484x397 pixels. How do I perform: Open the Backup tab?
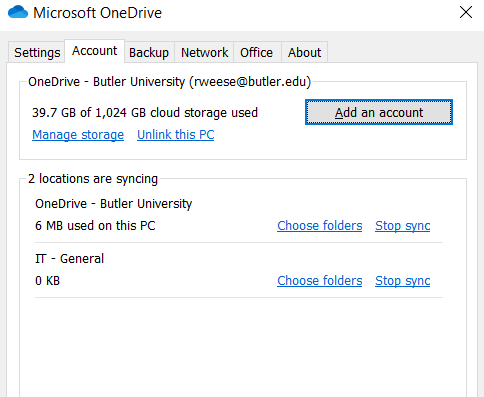coord(149,52)
